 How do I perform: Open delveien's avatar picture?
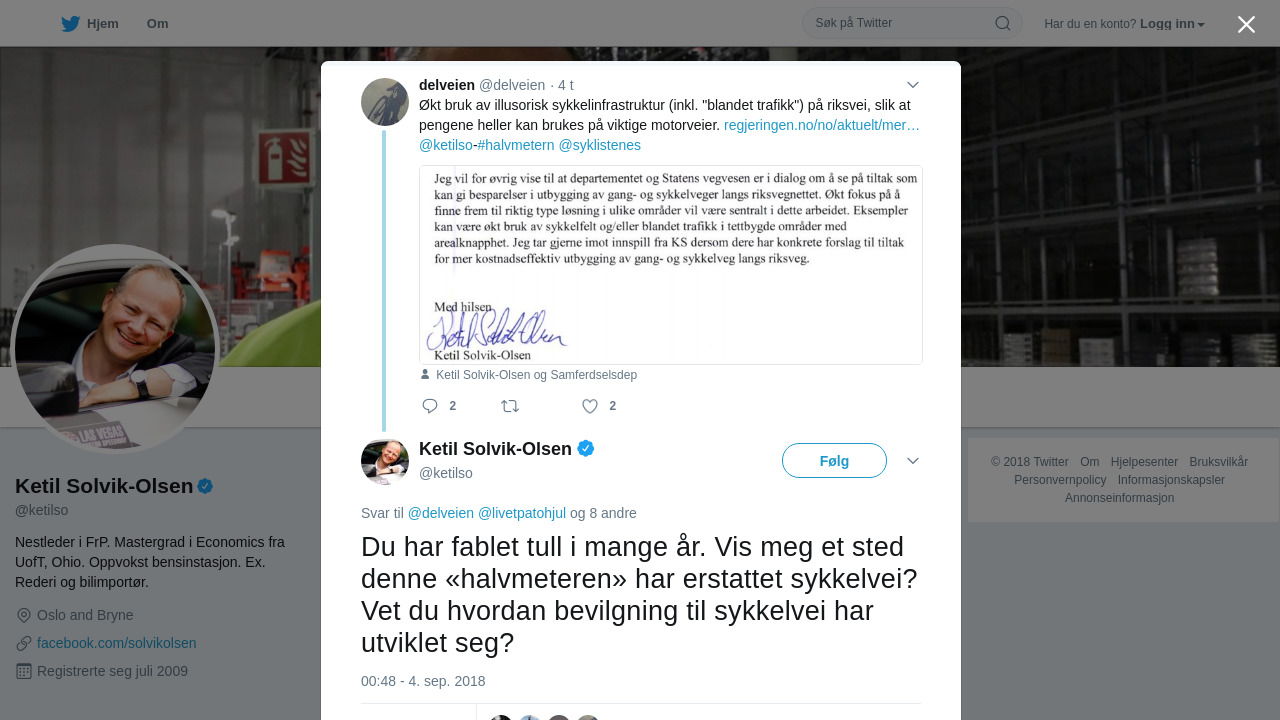[x=385, y=102]
